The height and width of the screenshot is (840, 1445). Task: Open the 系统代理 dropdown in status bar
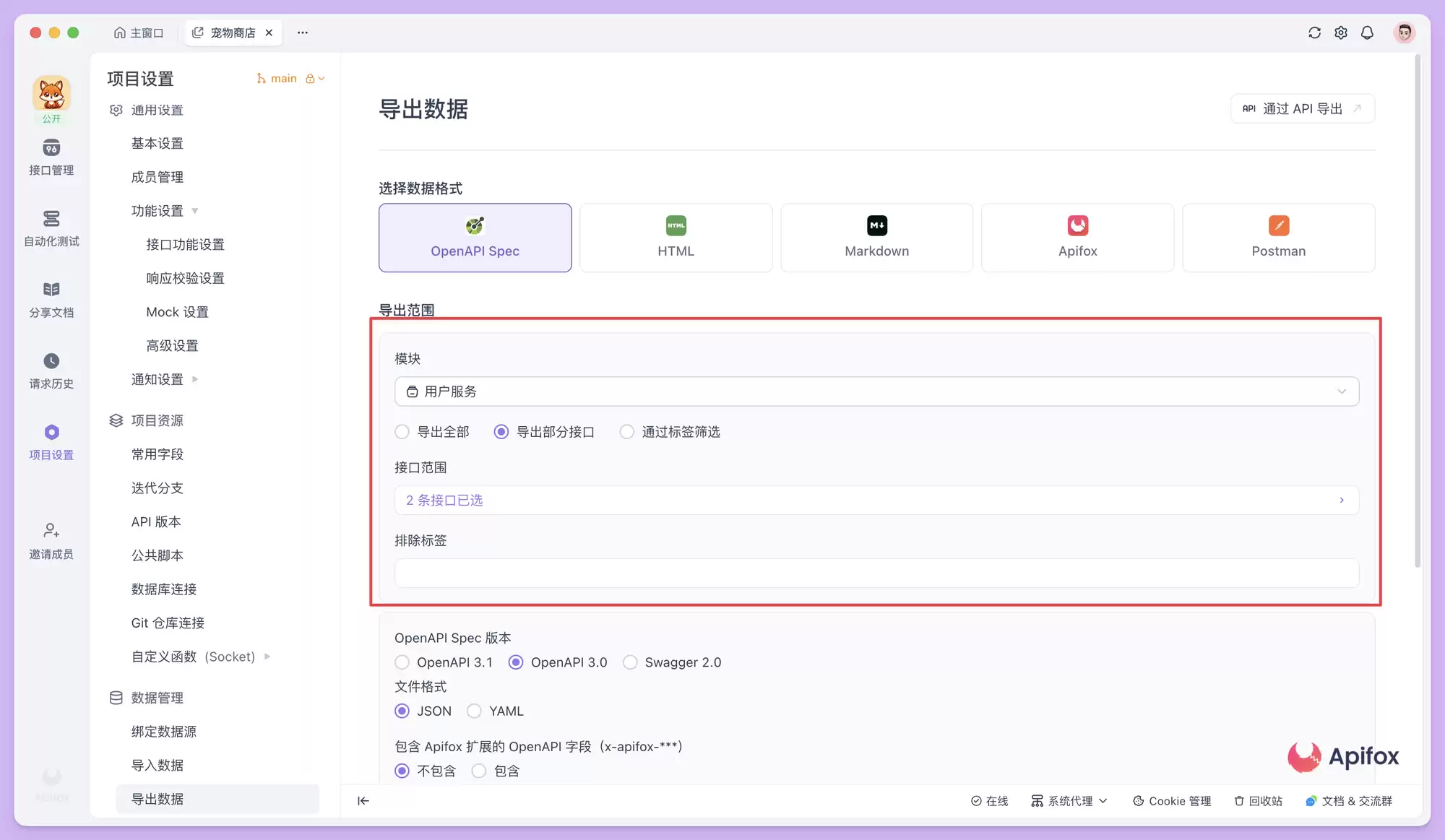[x=1069, y=801]
